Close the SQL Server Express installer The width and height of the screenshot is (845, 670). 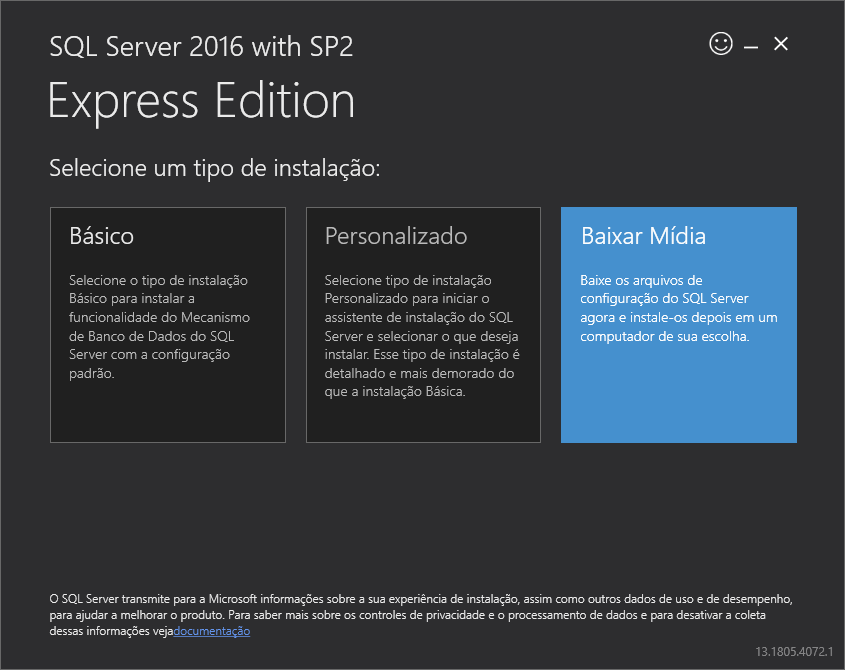pos(780,44)
